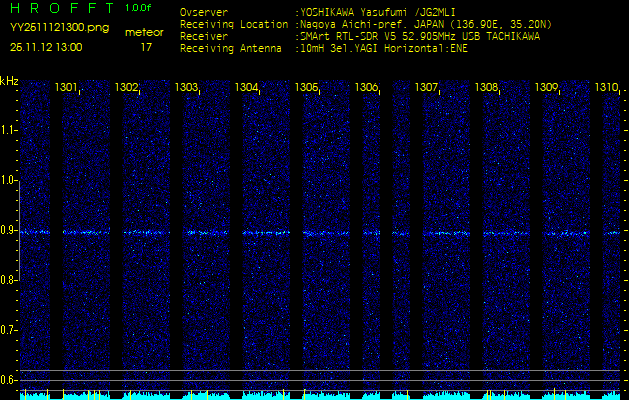Click the 1301 time marker

[x=67, y=88]
